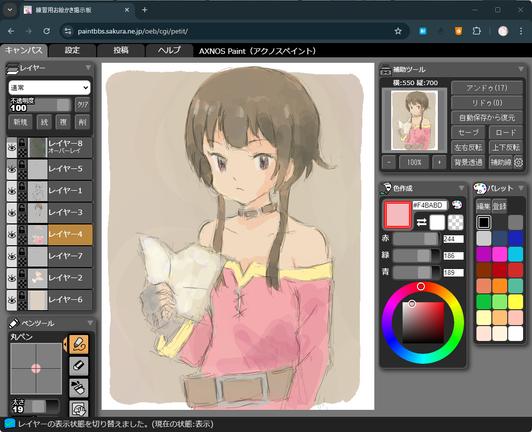The width and height of the screenshot is (532, 432).
Task: Click 自動保存から復元 restore button
Action: point(487,118)
